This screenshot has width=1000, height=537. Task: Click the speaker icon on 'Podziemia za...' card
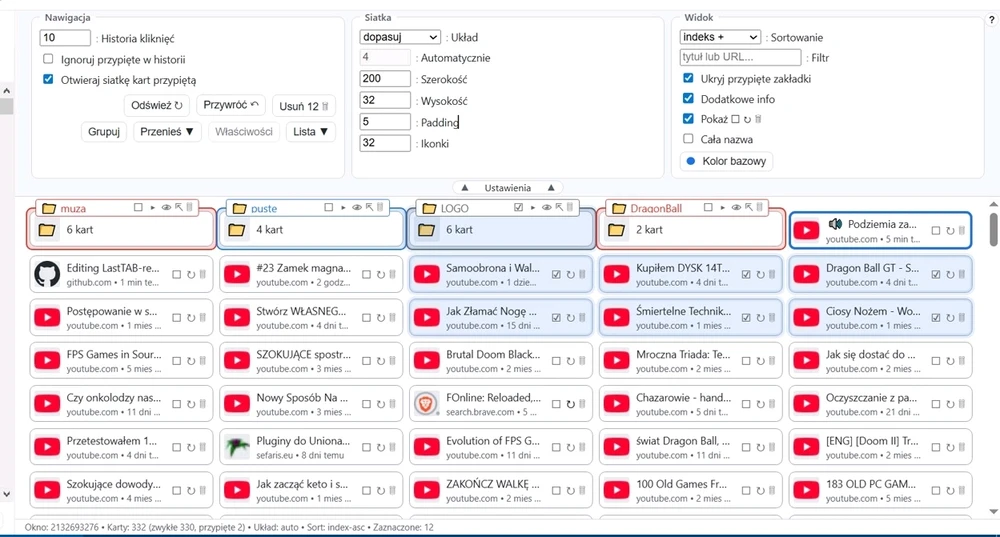coord(835,224)
